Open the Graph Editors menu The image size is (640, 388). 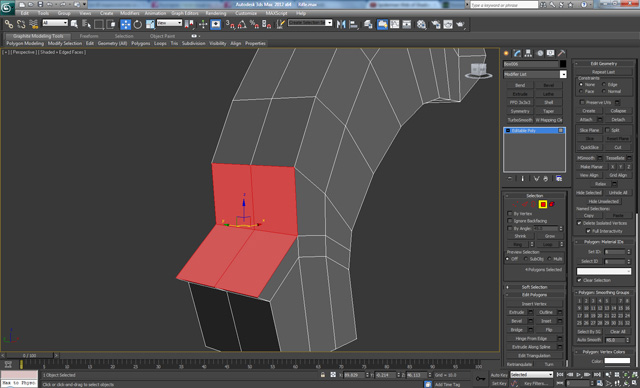184,13
